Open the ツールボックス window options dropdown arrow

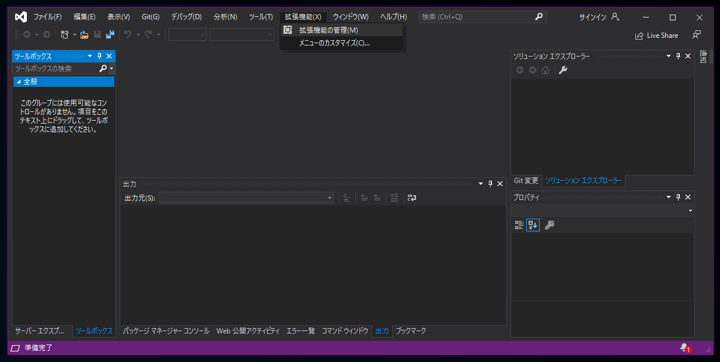pyautogui.click(x=90, y=56)
